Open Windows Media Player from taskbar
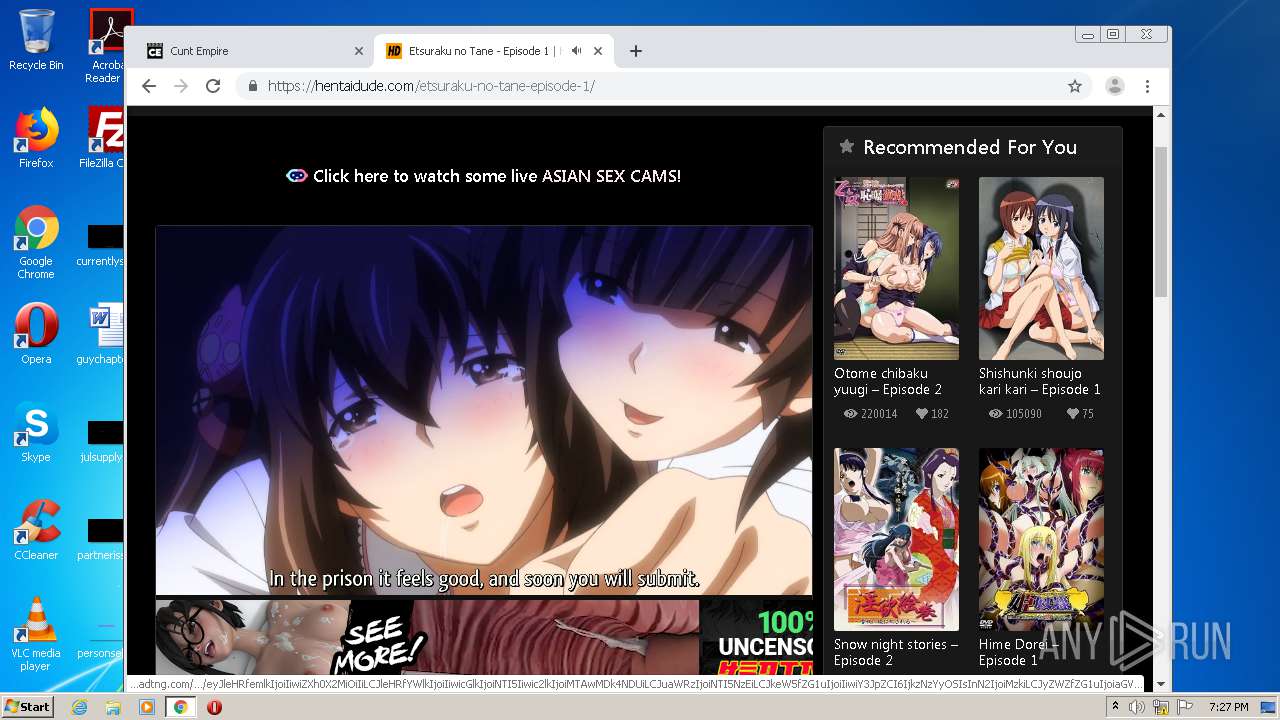This screenshot has width=1280, height=720. pyautogui.click(x=147, y=707)
